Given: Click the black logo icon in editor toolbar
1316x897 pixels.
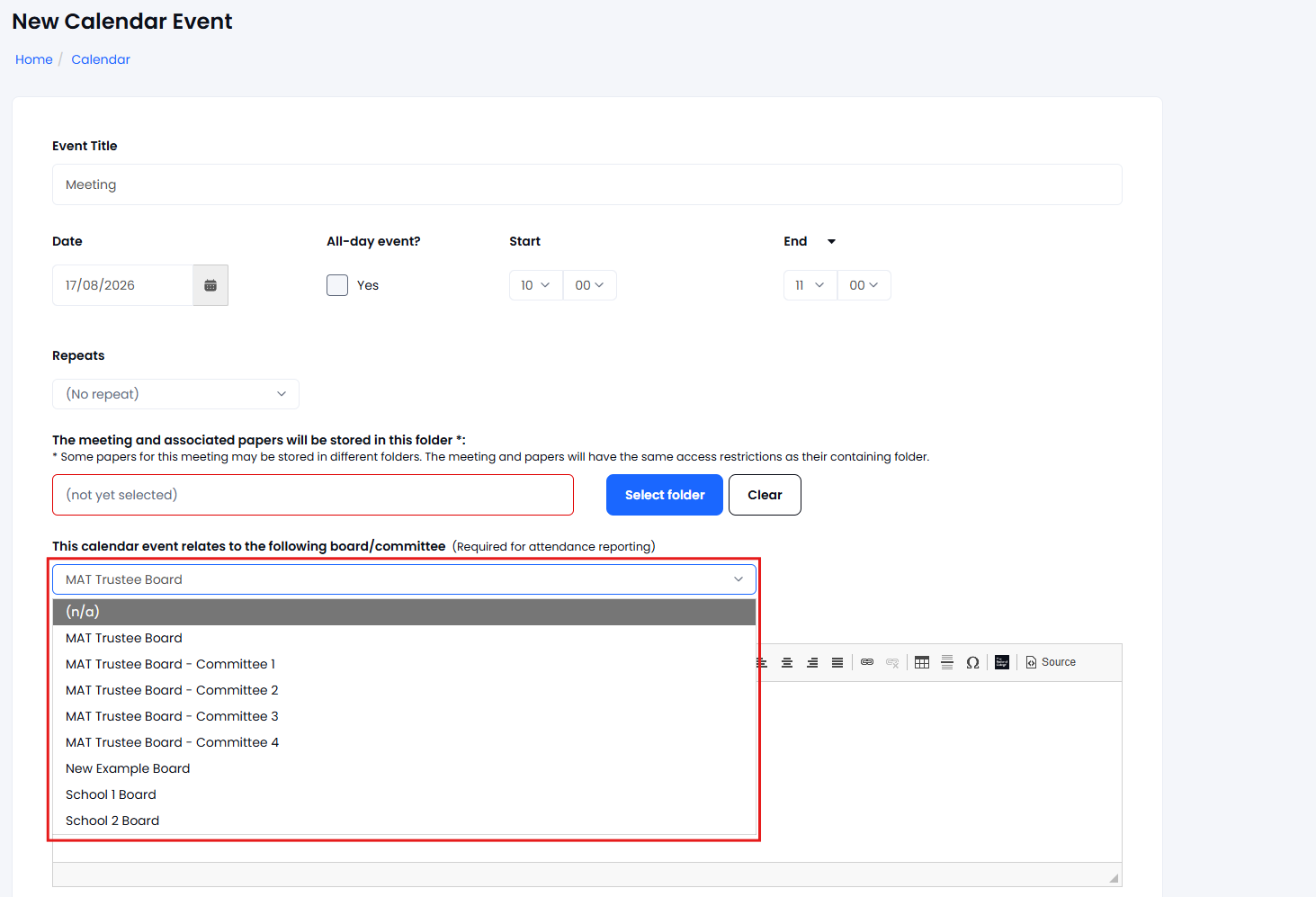Looking at the screenshot, I should (1002, 662).
